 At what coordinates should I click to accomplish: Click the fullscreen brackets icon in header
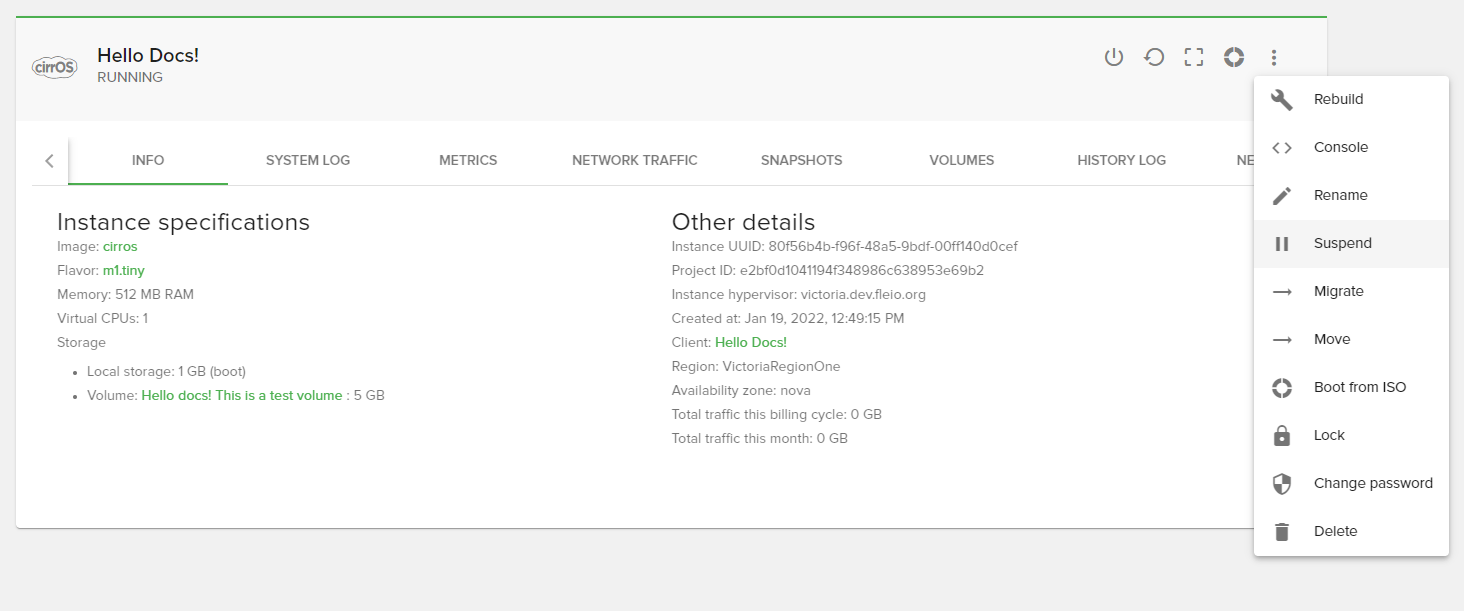(1193, 58)
